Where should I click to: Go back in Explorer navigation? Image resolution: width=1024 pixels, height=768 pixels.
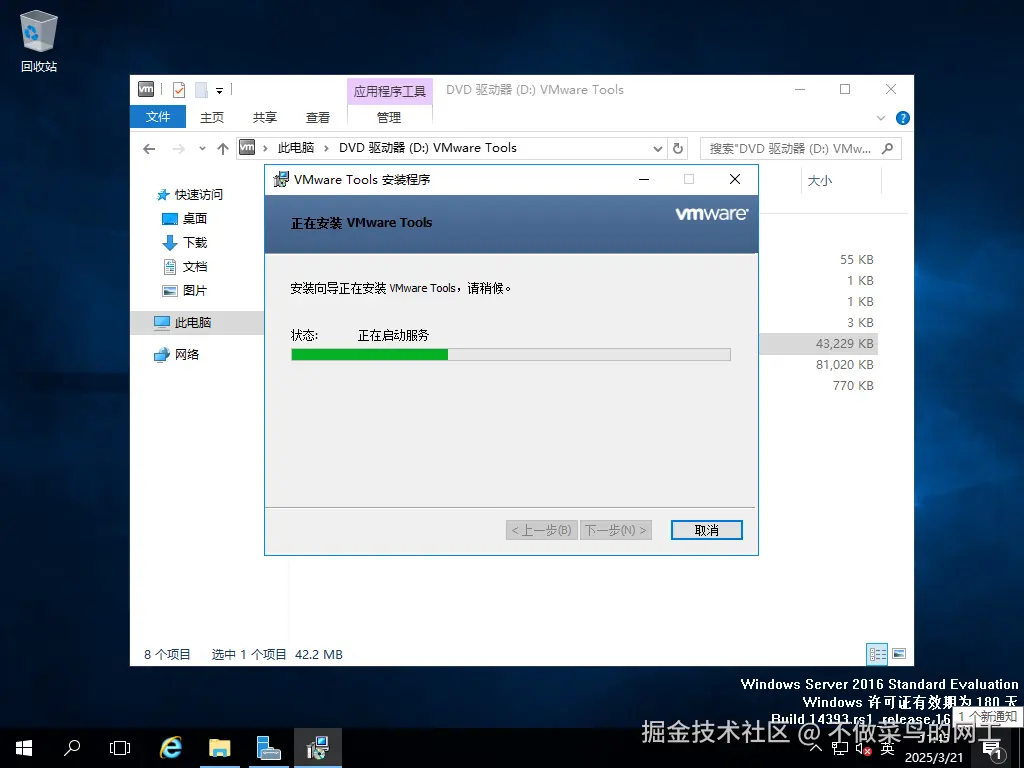pyautogui.click(x=150, y=149)
